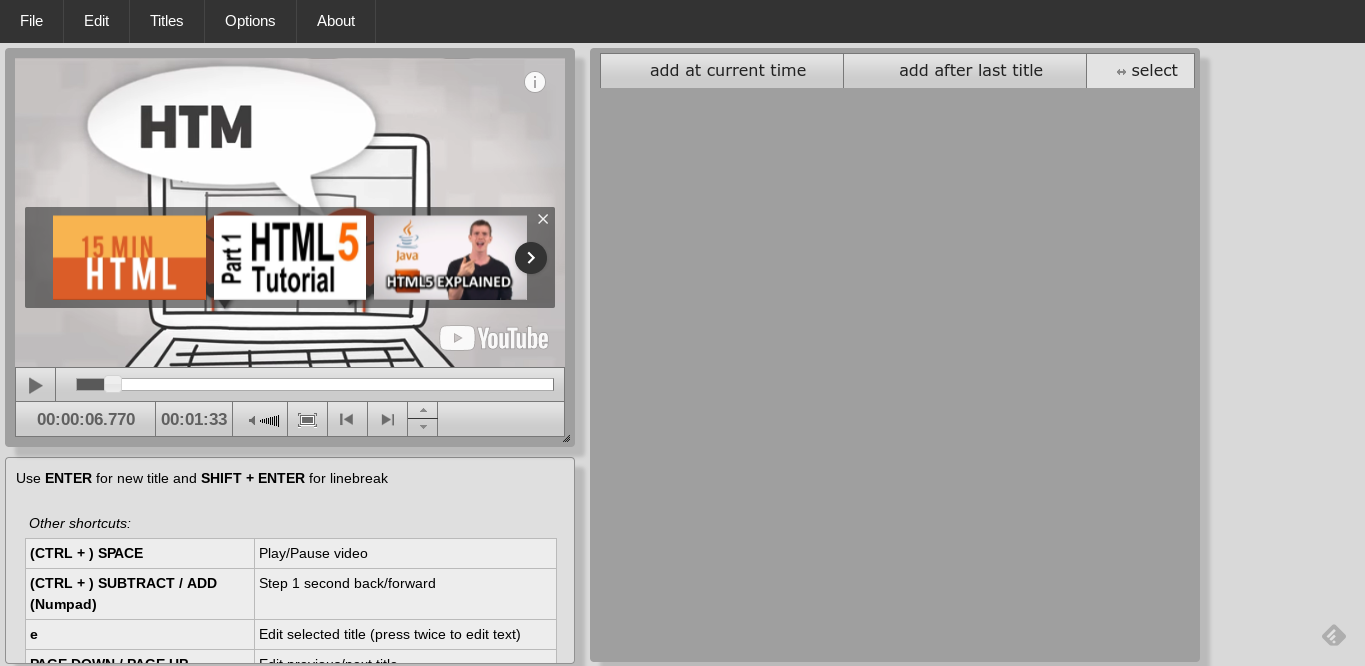Open the File menu

click(x=32, y=21)
